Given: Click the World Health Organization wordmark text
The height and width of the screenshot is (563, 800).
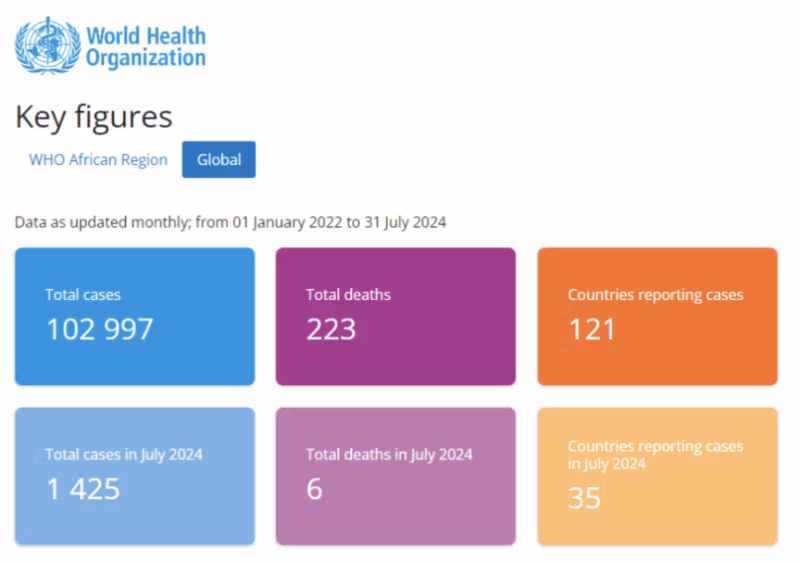Looking at the screenshot, I should (145, 47).
